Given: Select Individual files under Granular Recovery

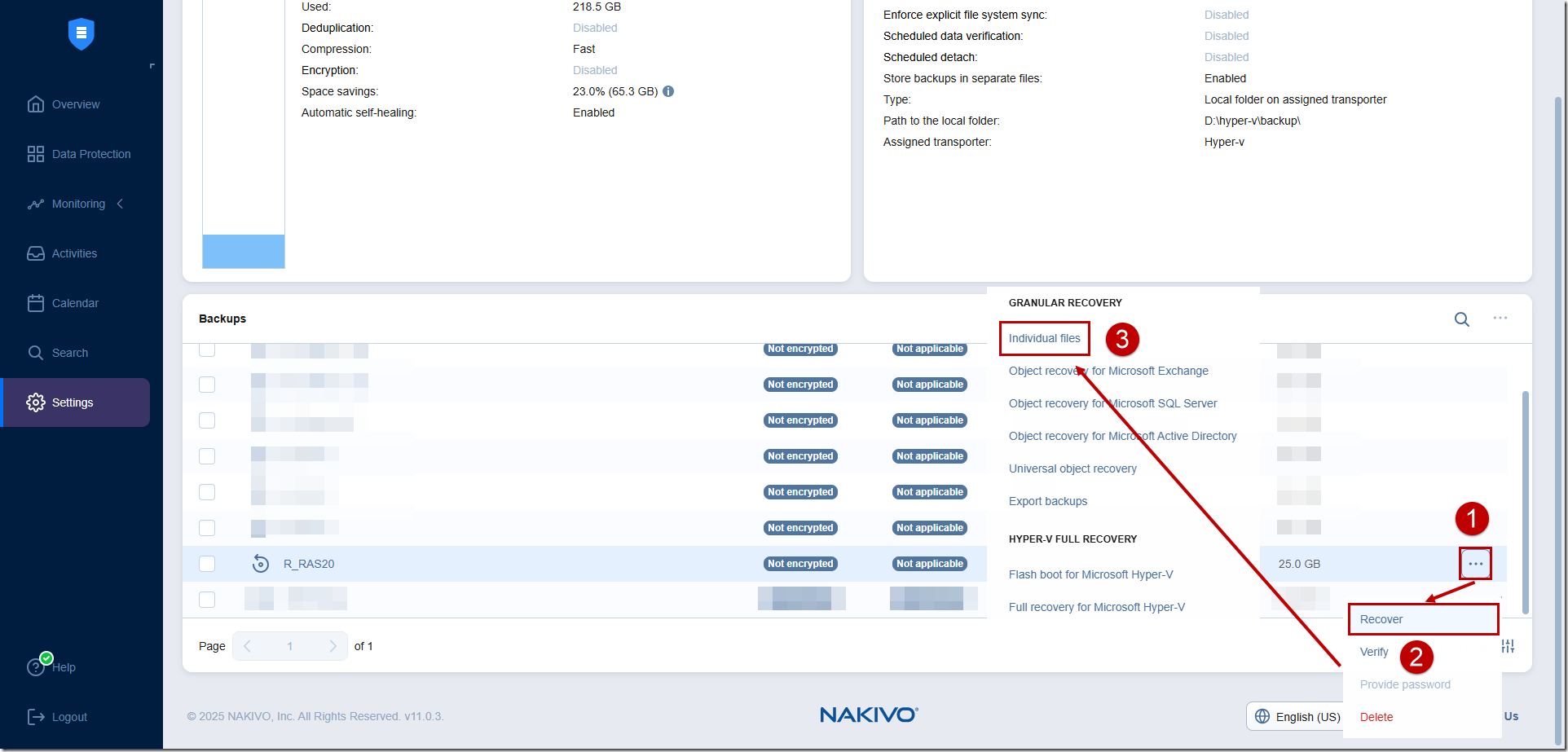Looking at the screenshot, I should point(1045,338).
